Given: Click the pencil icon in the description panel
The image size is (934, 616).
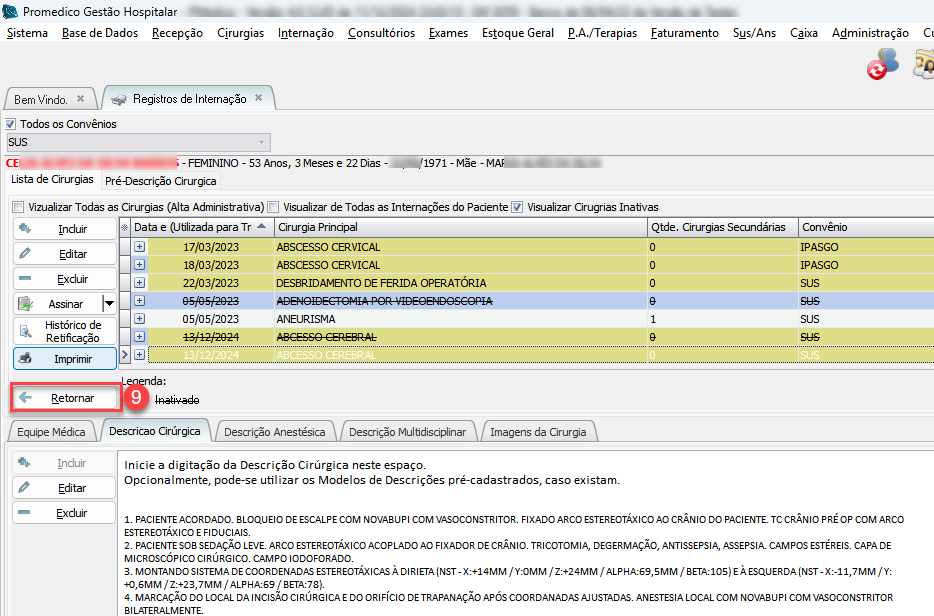Looking at the screenshot, I should click(x=24, y=487).
